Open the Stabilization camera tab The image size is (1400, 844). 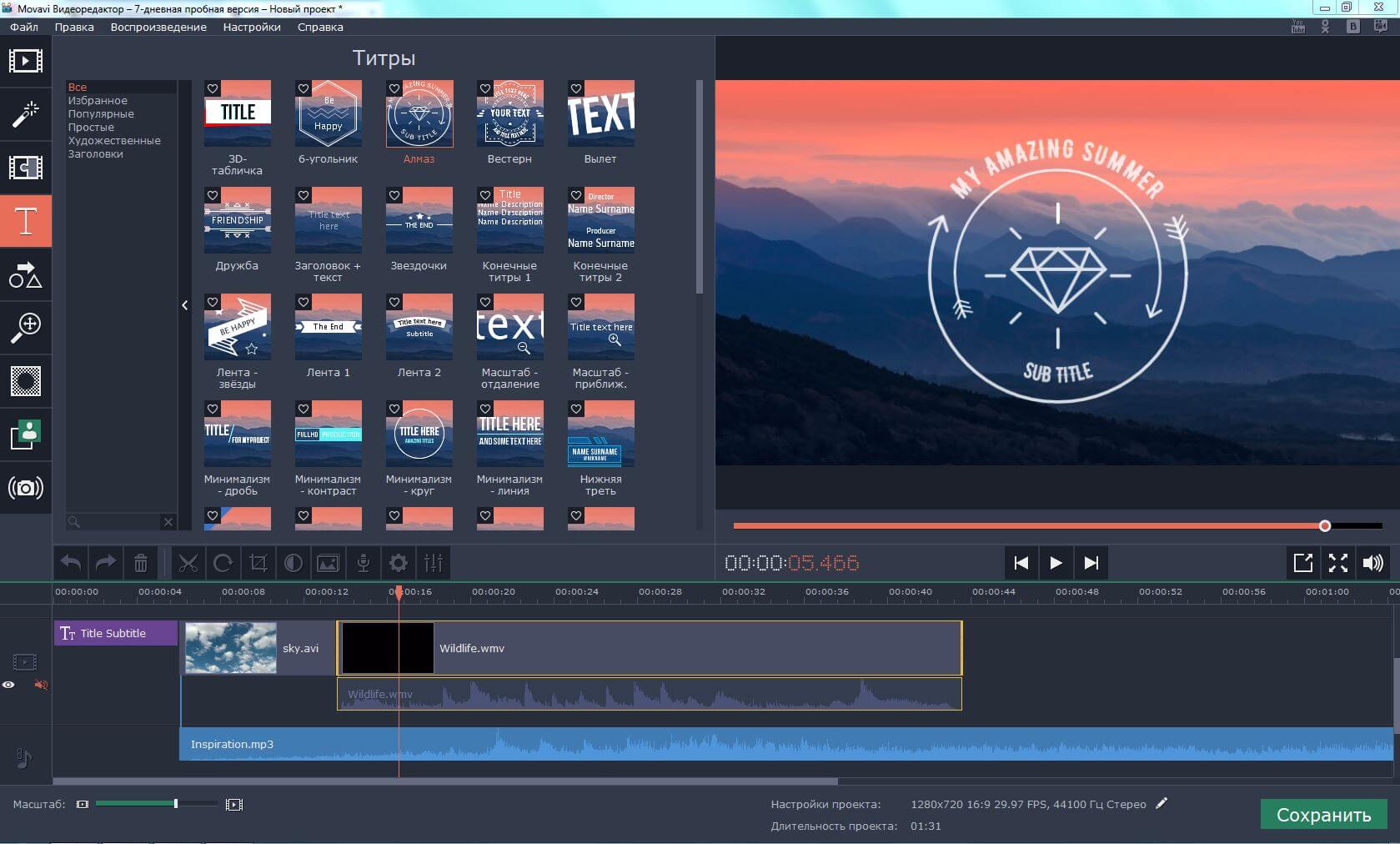coord(25,488)
